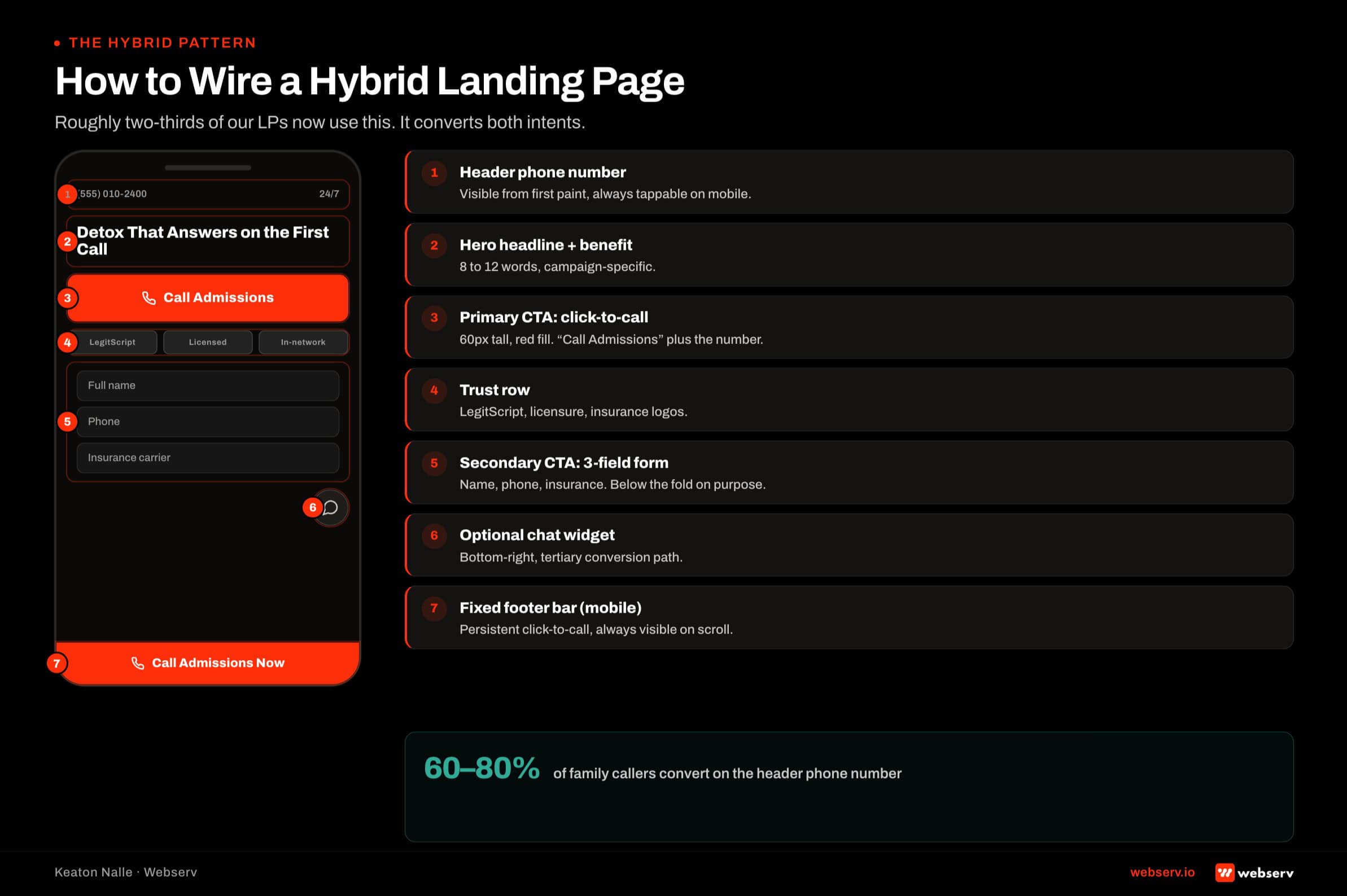Tap the Call Admissions Now footer bar
This screenshot has width=1347, height=896.
coord(208,663)
